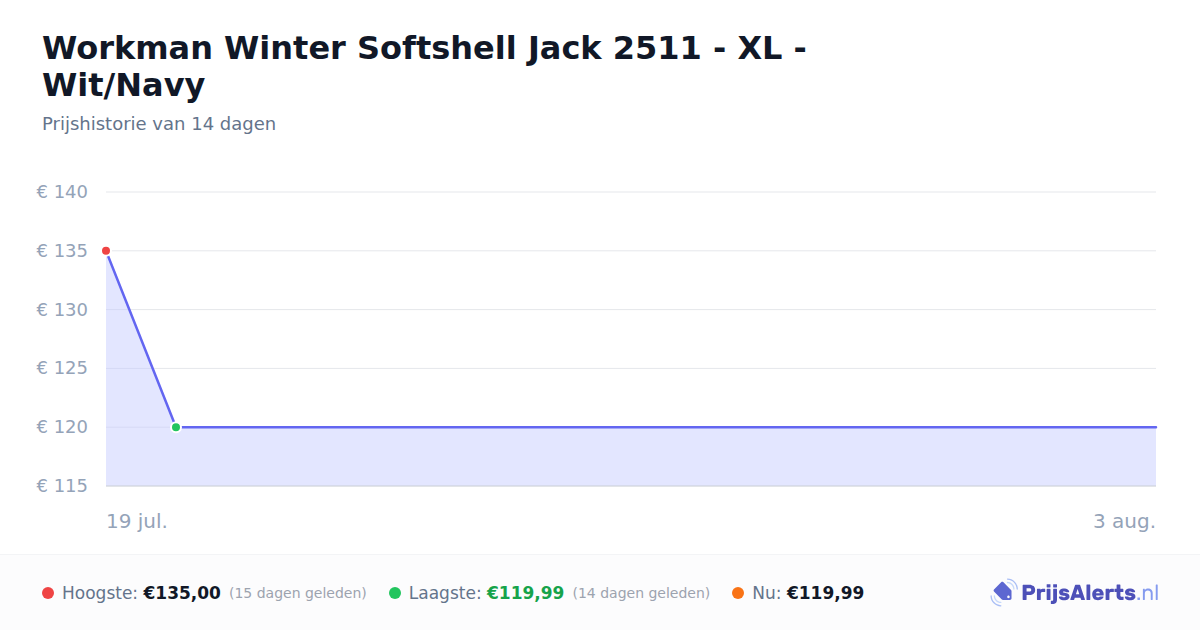Image resolution: width=1200 pixels, height=630 pixels.
Task: Select the red highest-price point on chart
Action: (x=106, y=251)
